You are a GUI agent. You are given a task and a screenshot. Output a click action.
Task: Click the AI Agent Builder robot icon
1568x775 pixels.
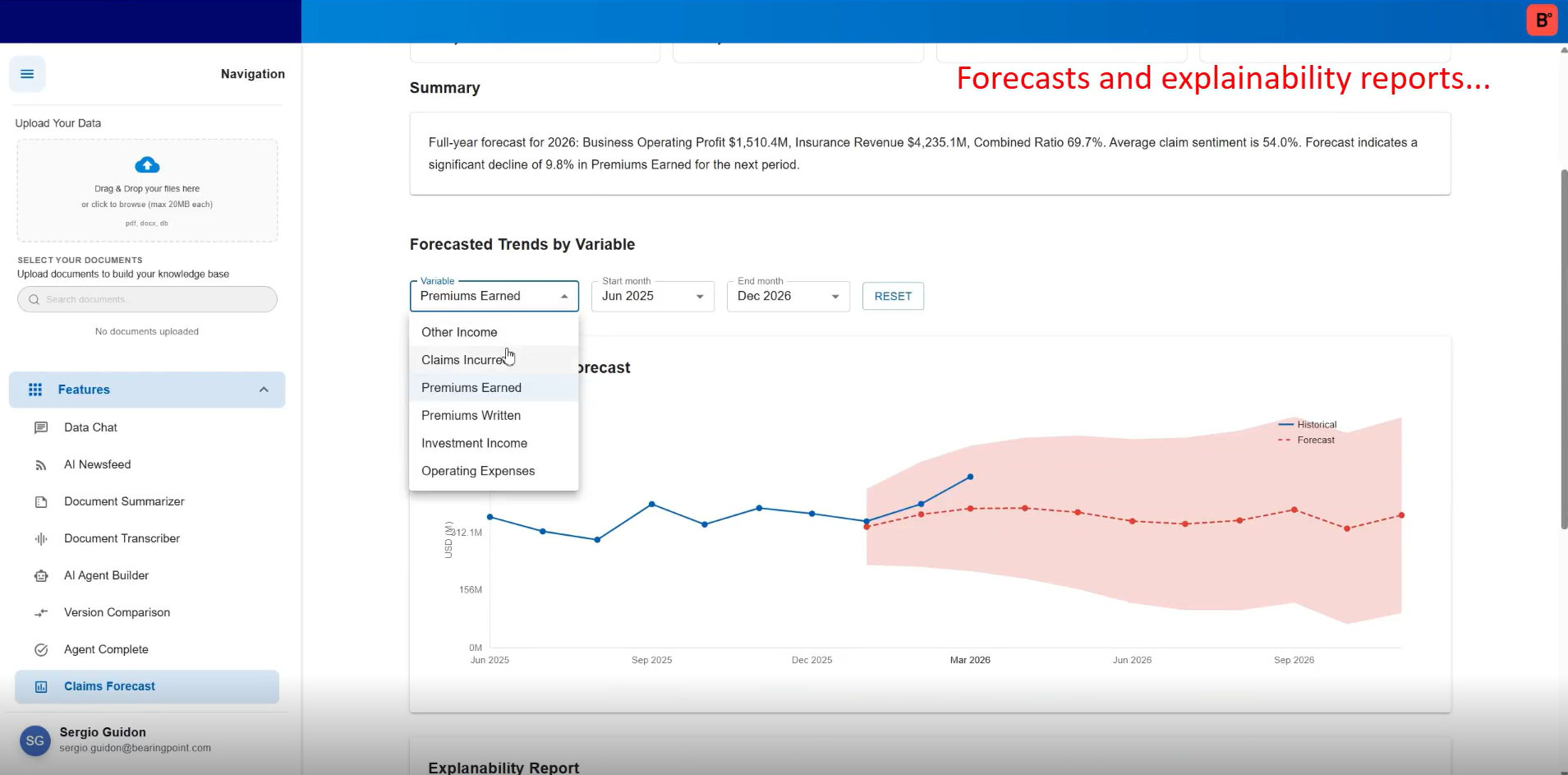point(41,576)
